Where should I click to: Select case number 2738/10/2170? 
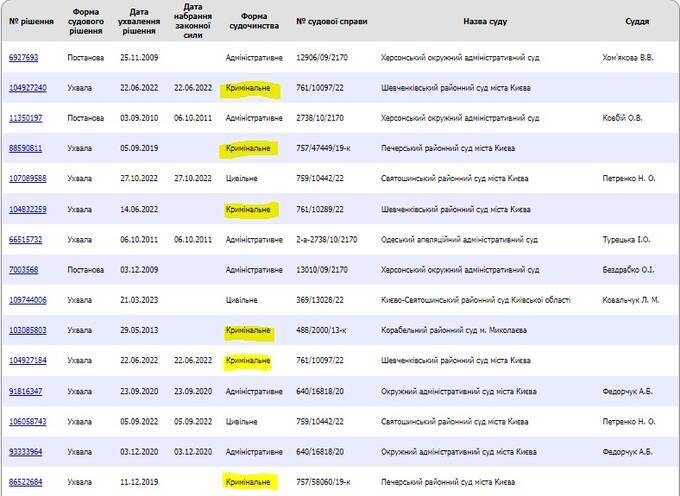pos(320,118)
